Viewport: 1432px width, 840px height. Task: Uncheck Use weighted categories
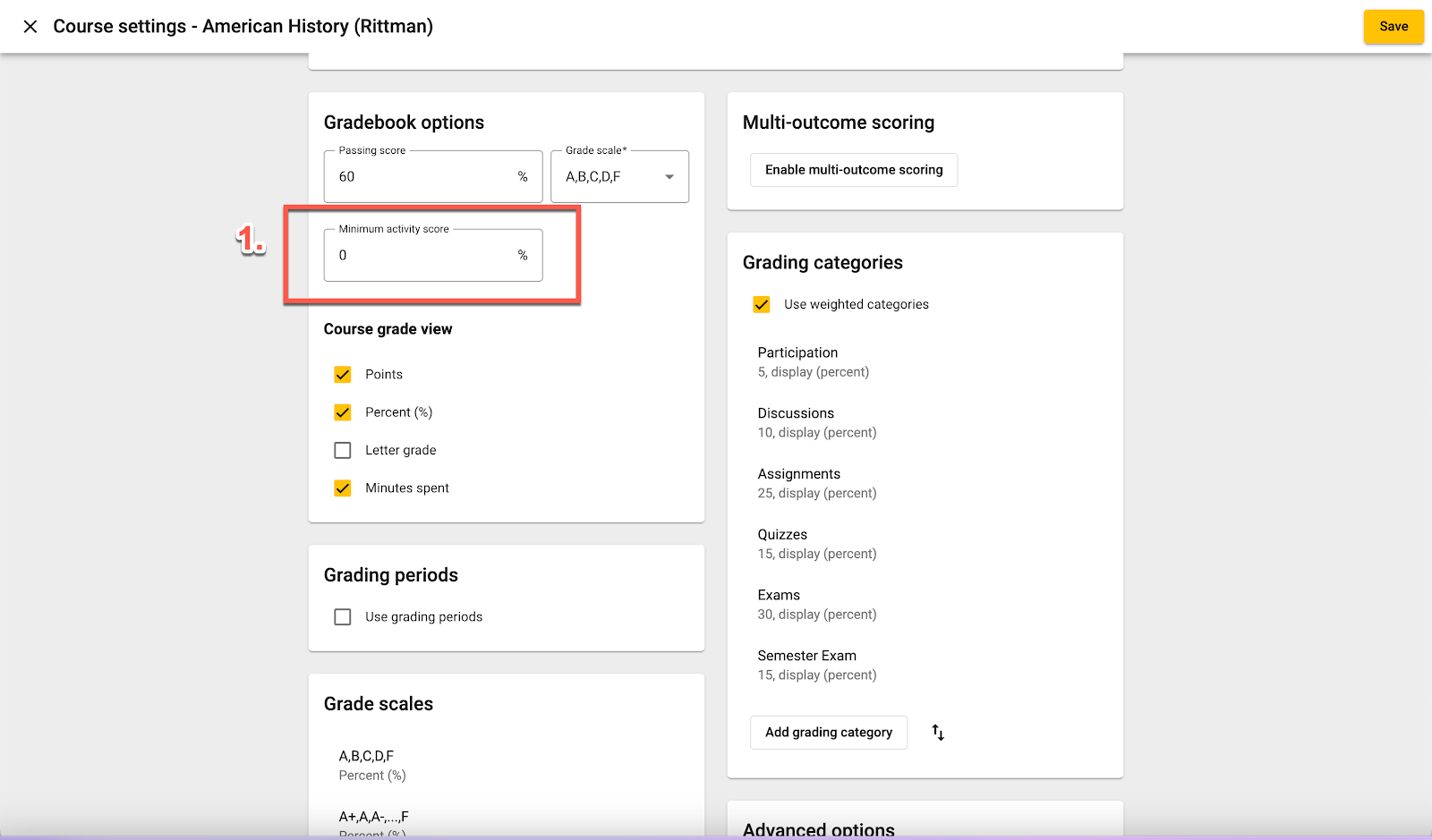762,305
